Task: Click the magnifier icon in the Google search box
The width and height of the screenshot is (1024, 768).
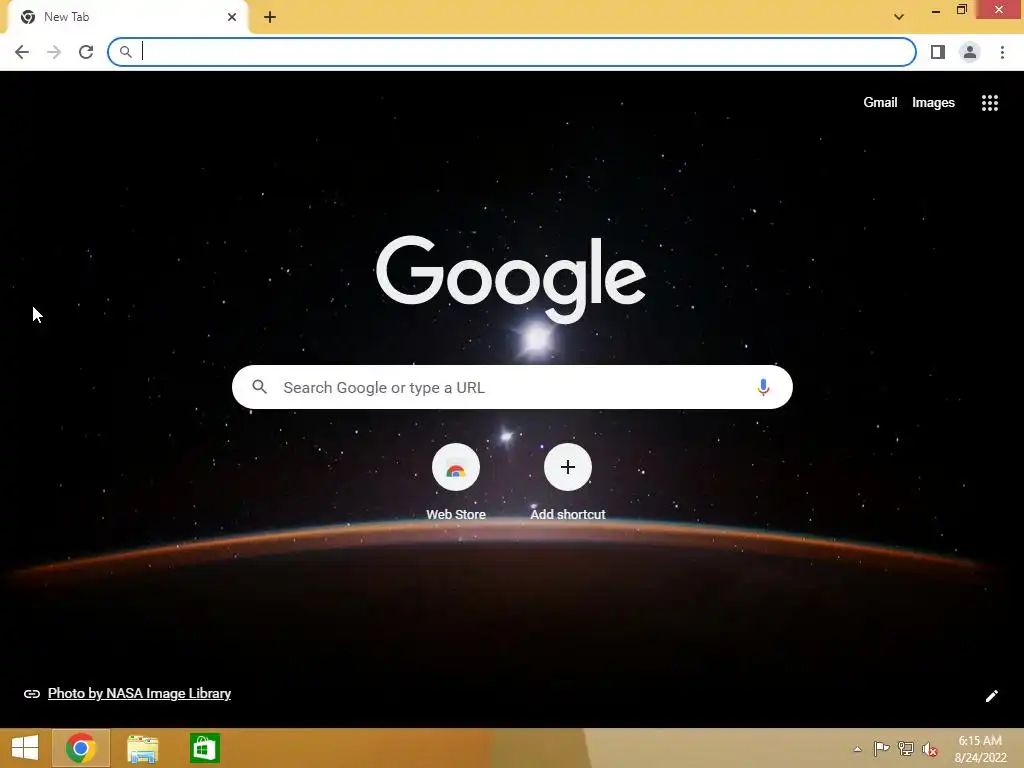Action: 260,387
